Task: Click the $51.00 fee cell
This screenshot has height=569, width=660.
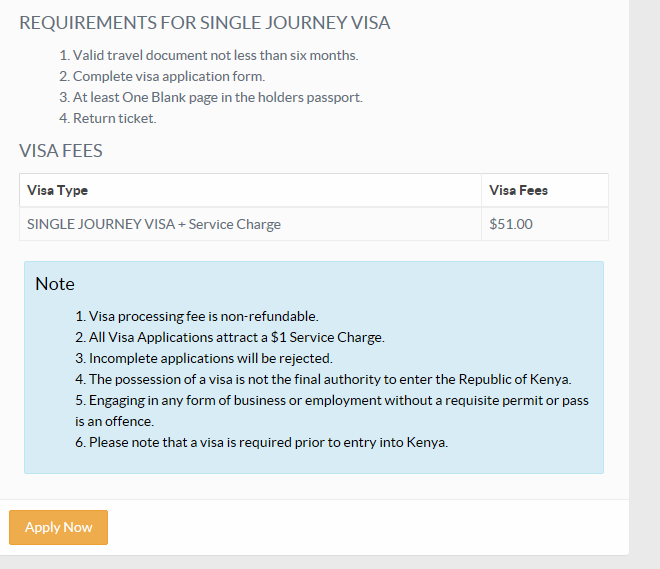Action: 545,224
